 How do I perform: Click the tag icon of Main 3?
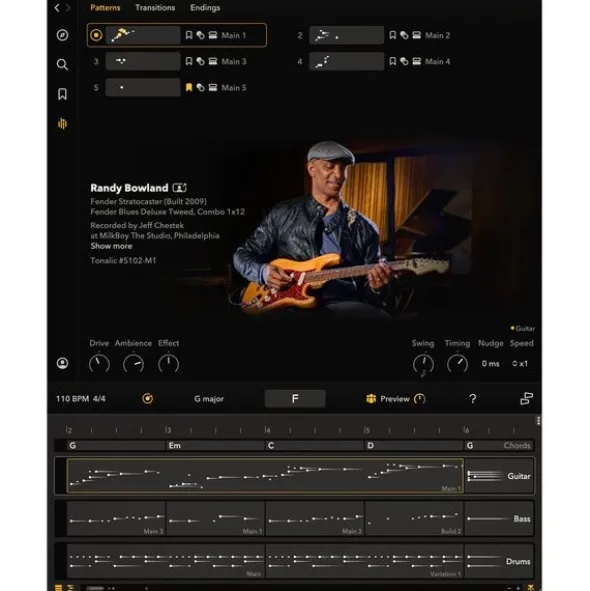[201, 61]
